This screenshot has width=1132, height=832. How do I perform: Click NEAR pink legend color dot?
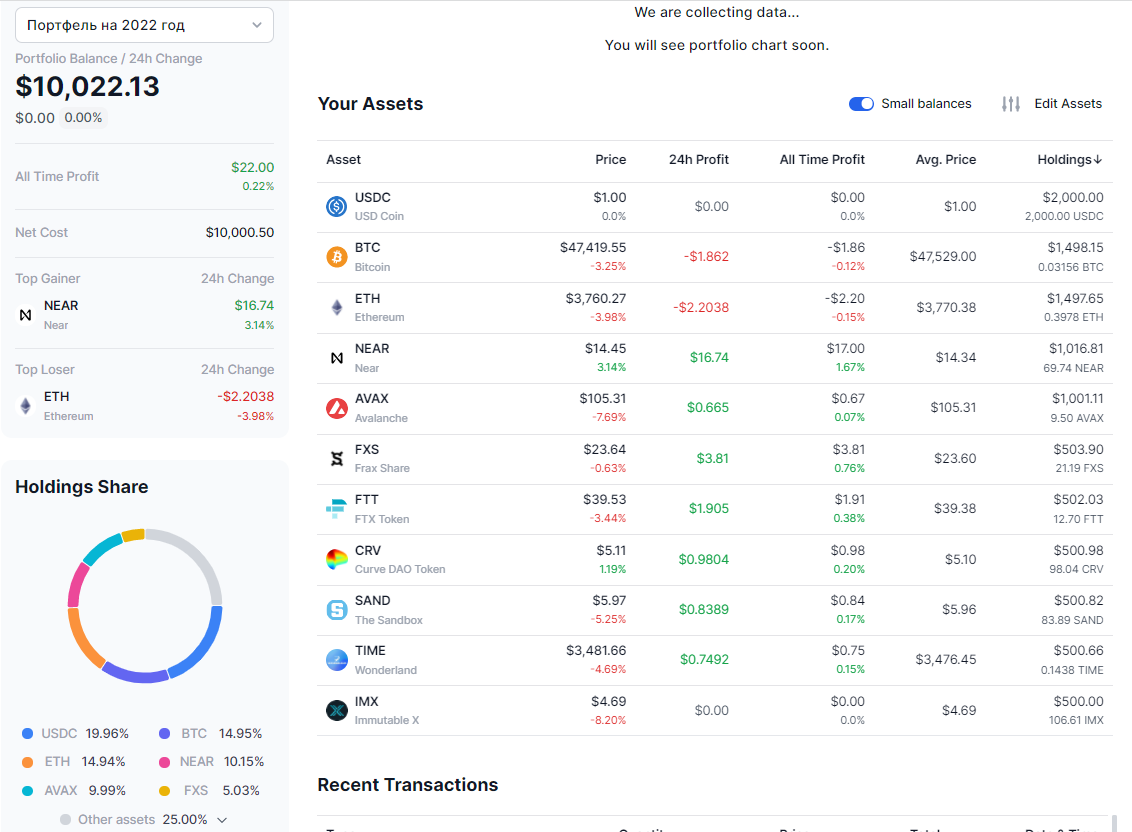(165, 762)
